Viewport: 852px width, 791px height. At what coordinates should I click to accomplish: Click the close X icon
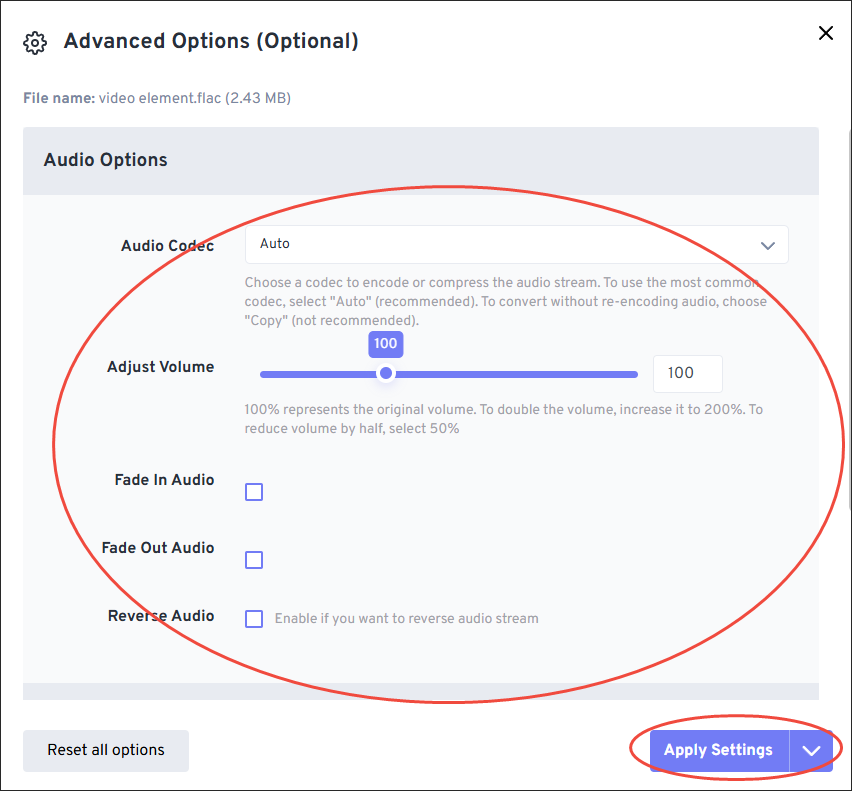tap(825, 33)
